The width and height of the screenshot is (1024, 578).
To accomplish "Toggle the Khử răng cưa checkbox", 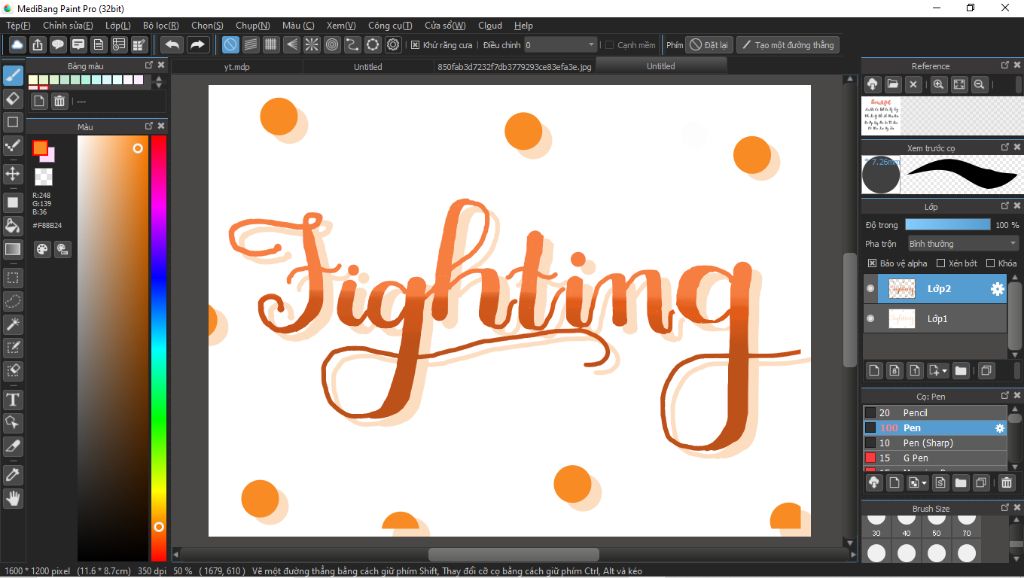I will pyautogui.click(x=415, y=45).
